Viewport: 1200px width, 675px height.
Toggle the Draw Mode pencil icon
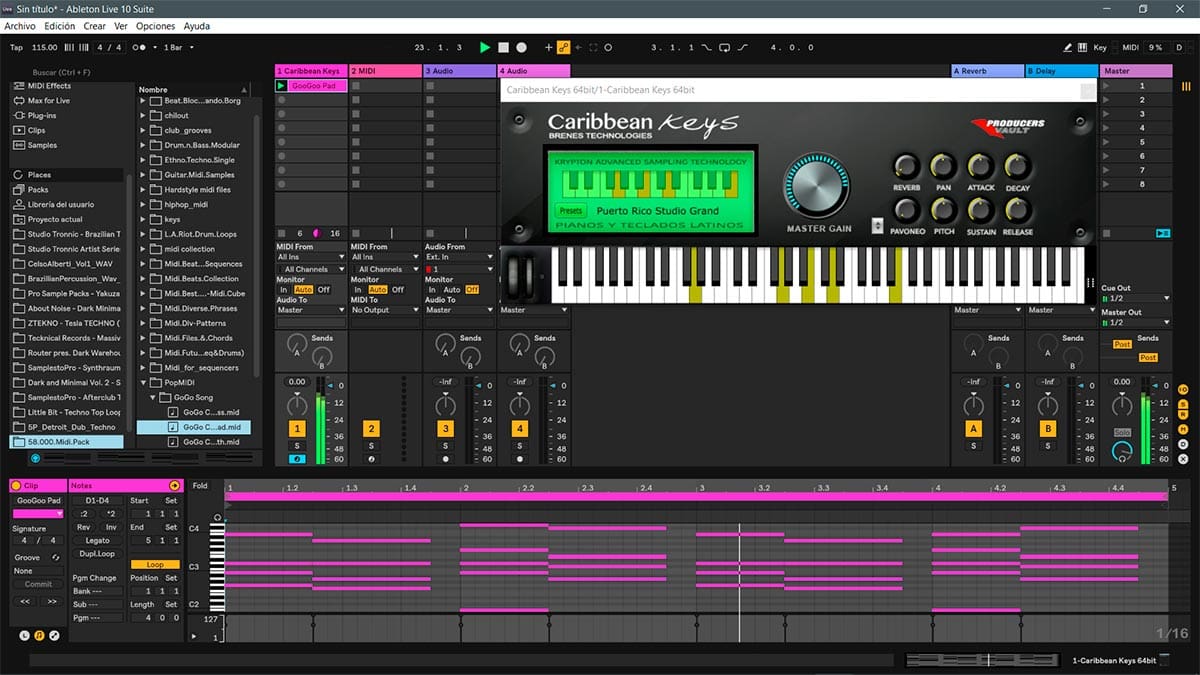tap(1068, 47)
